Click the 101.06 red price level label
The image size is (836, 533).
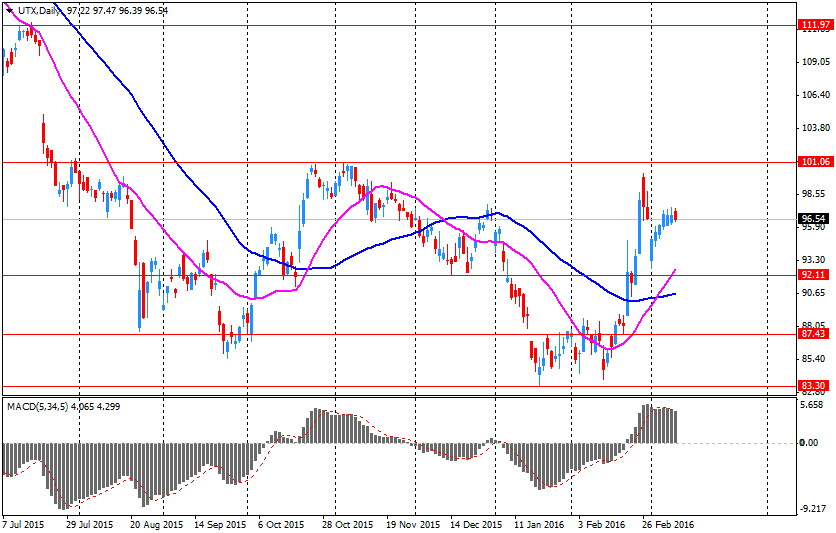[816, 162]
